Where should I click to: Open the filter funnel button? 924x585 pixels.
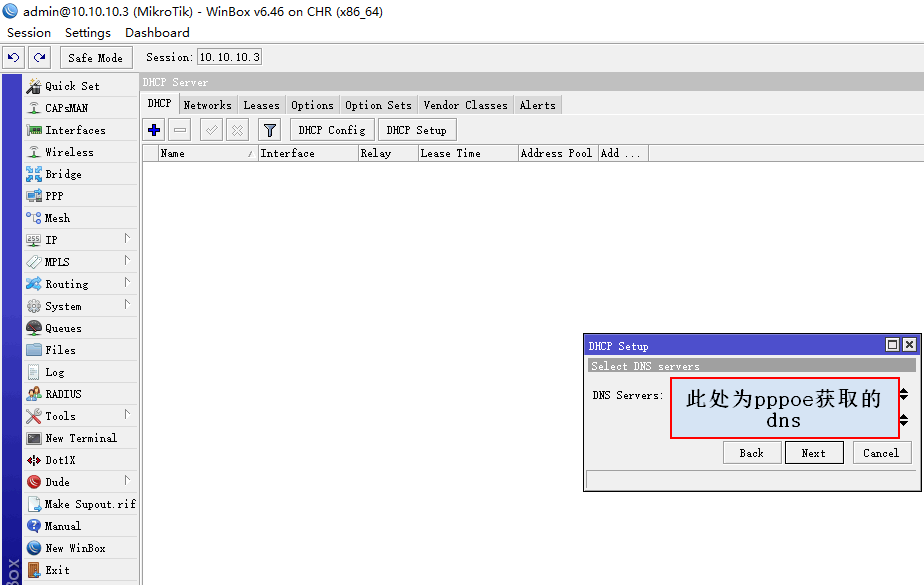(269, 130)
